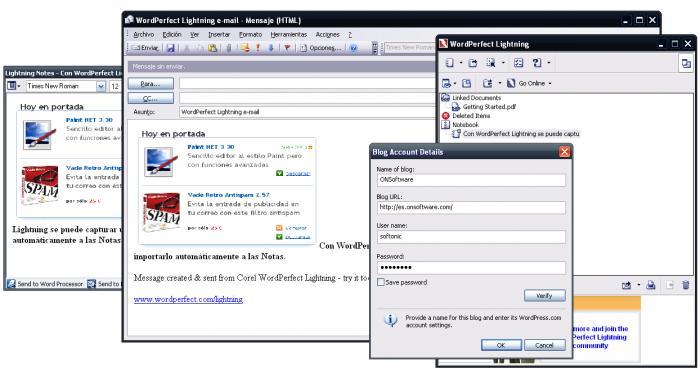
Task: Open the www.wordperfect.com/lightning link
Action: (188, 299)
